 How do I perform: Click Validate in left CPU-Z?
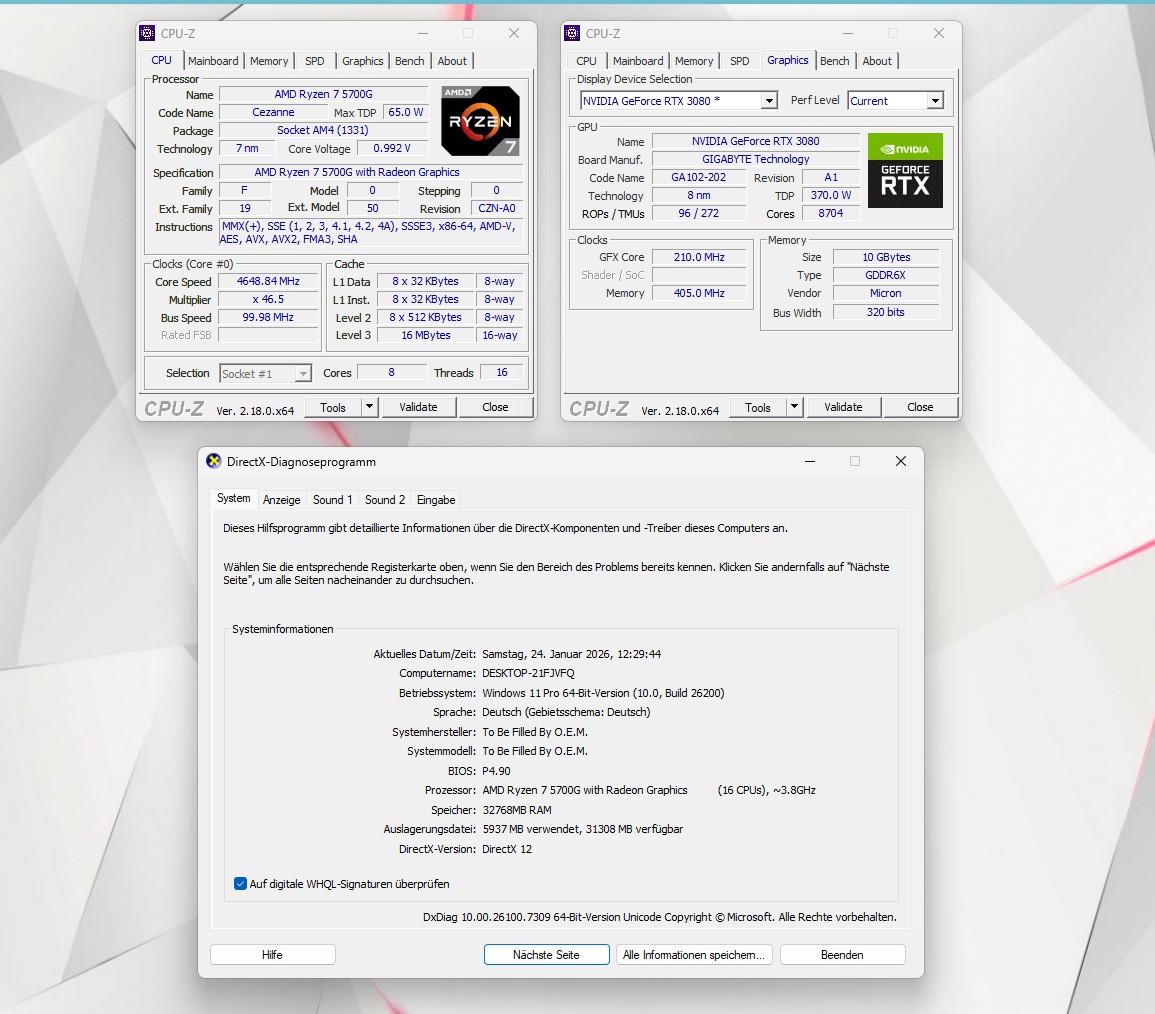[x=418, y=407]
